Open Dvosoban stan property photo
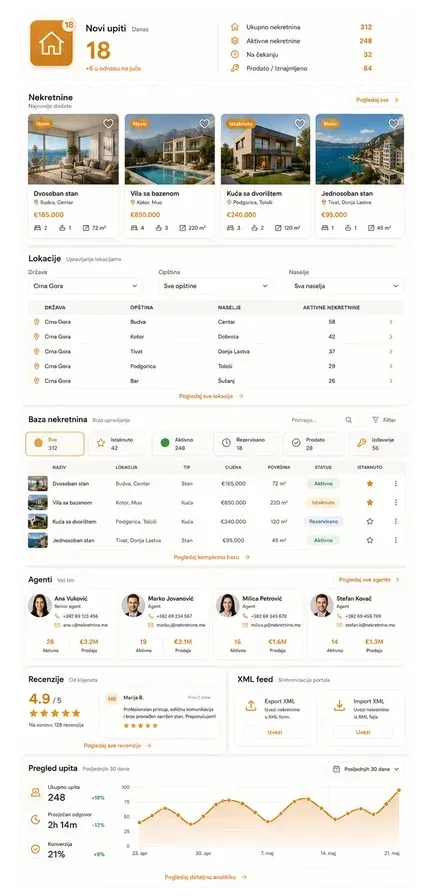This screenshot has height=896, width=432. [x=73, y=149]
